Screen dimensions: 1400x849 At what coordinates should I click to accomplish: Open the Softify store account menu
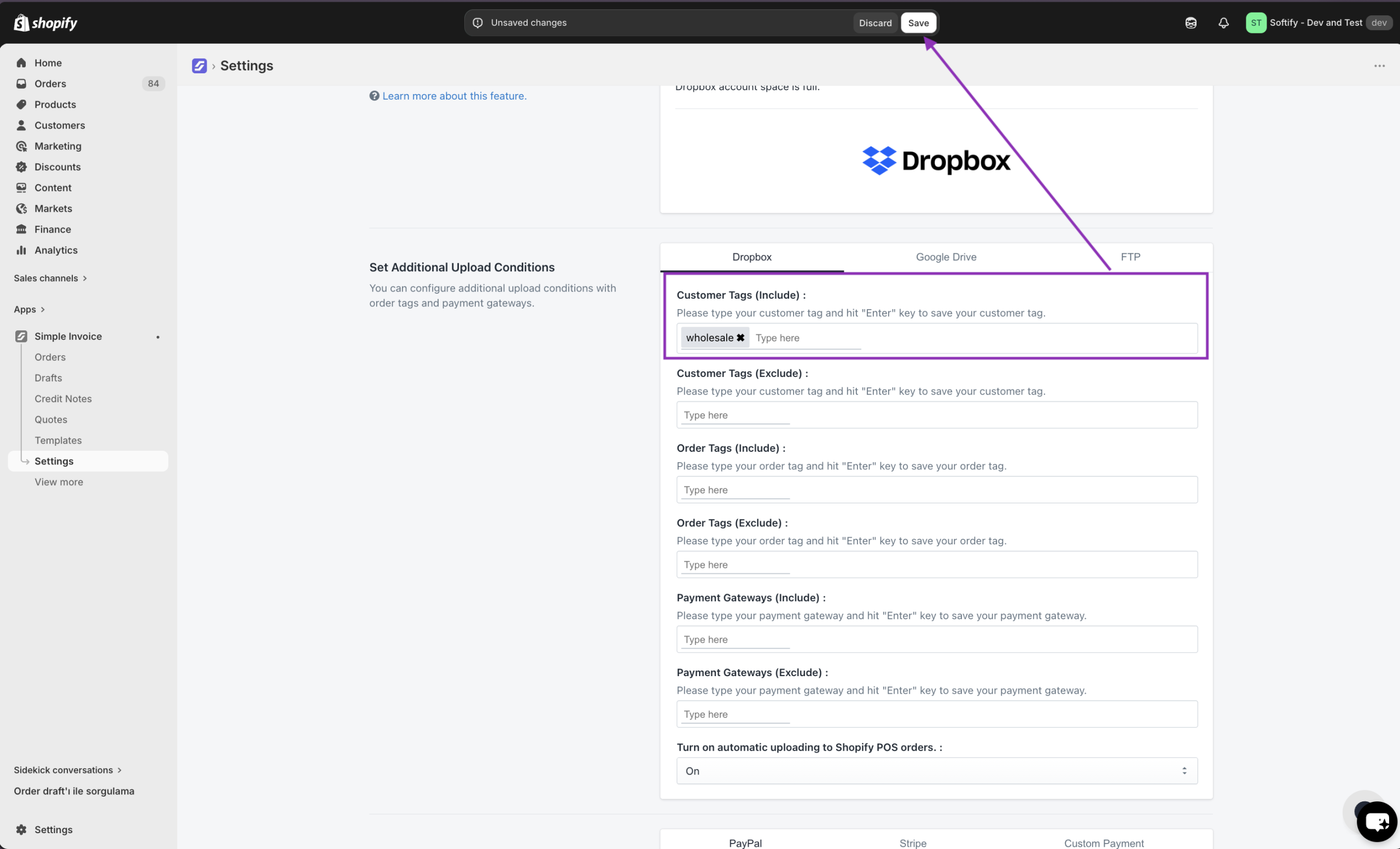click(x=1319, y=23)
